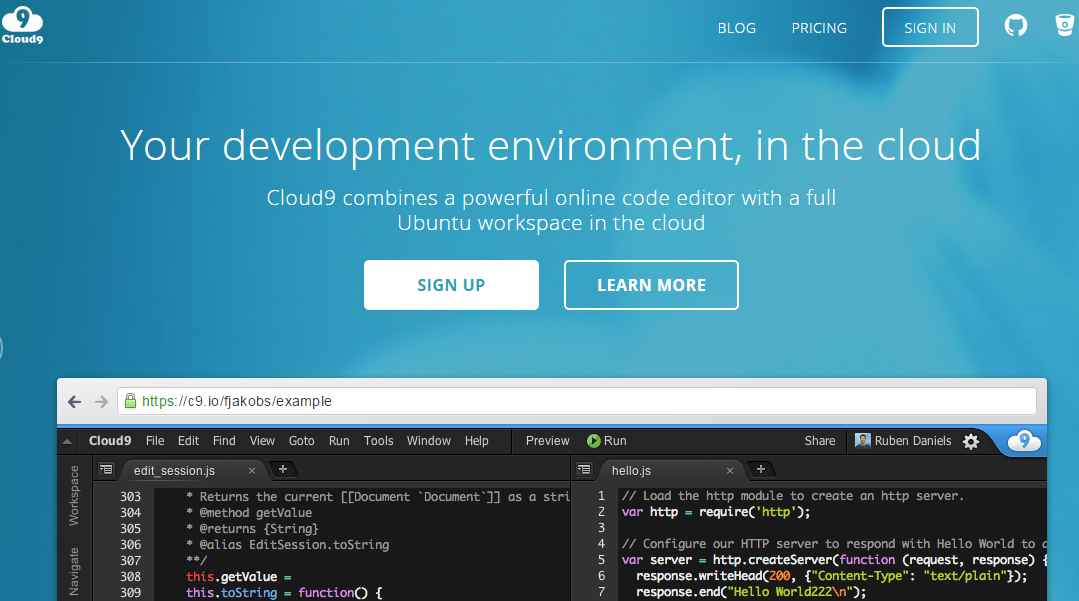Click line number 308 in gutter
Image resolution: width=1079 pixels, height=601 pixels.
(x=130, y=577)
